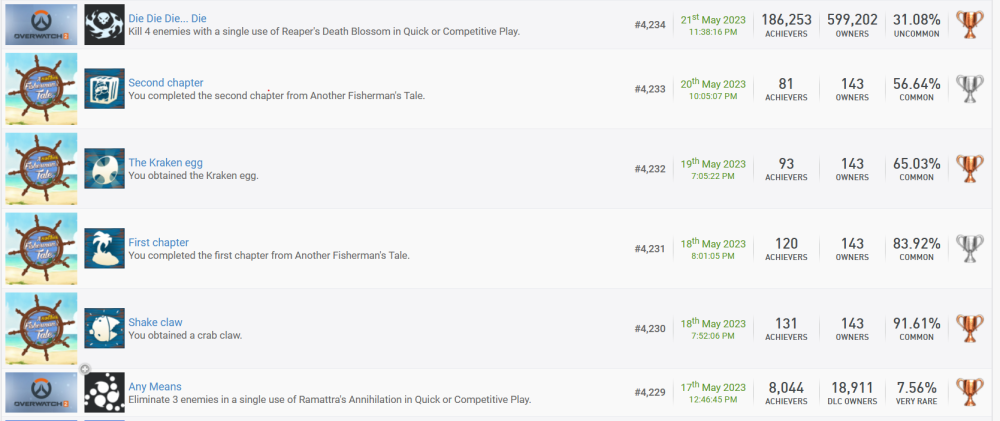Open the Die Die Die... Die achievement link

(x=167, y=18)
